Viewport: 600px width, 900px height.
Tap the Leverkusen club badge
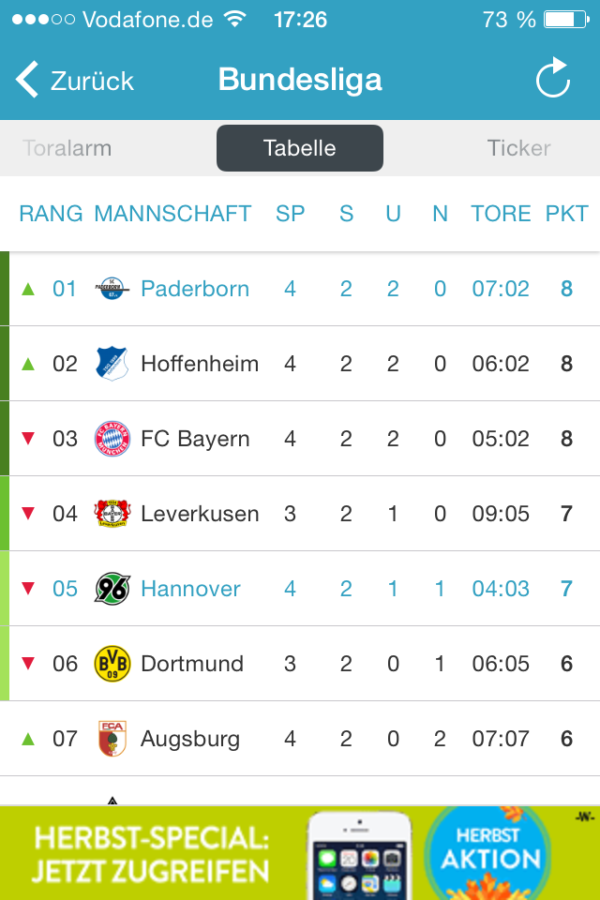tap(113, 513)
